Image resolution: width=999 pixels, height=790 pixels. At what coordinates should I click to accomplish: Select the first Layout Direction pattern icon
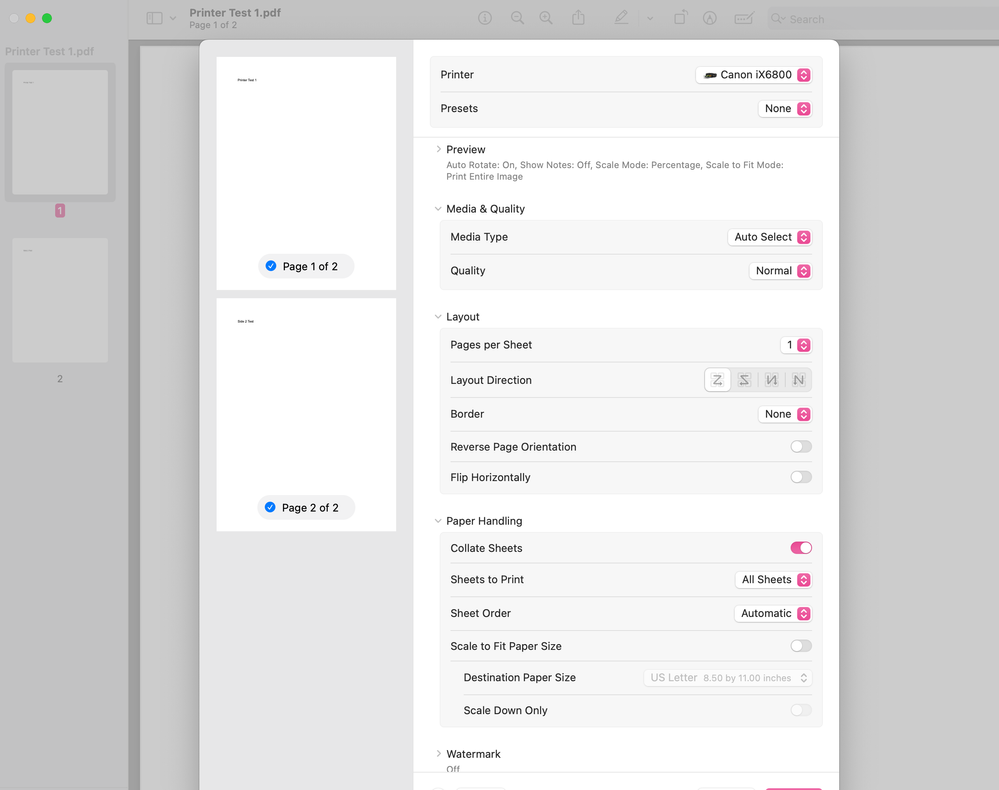(x=717, y=380)
